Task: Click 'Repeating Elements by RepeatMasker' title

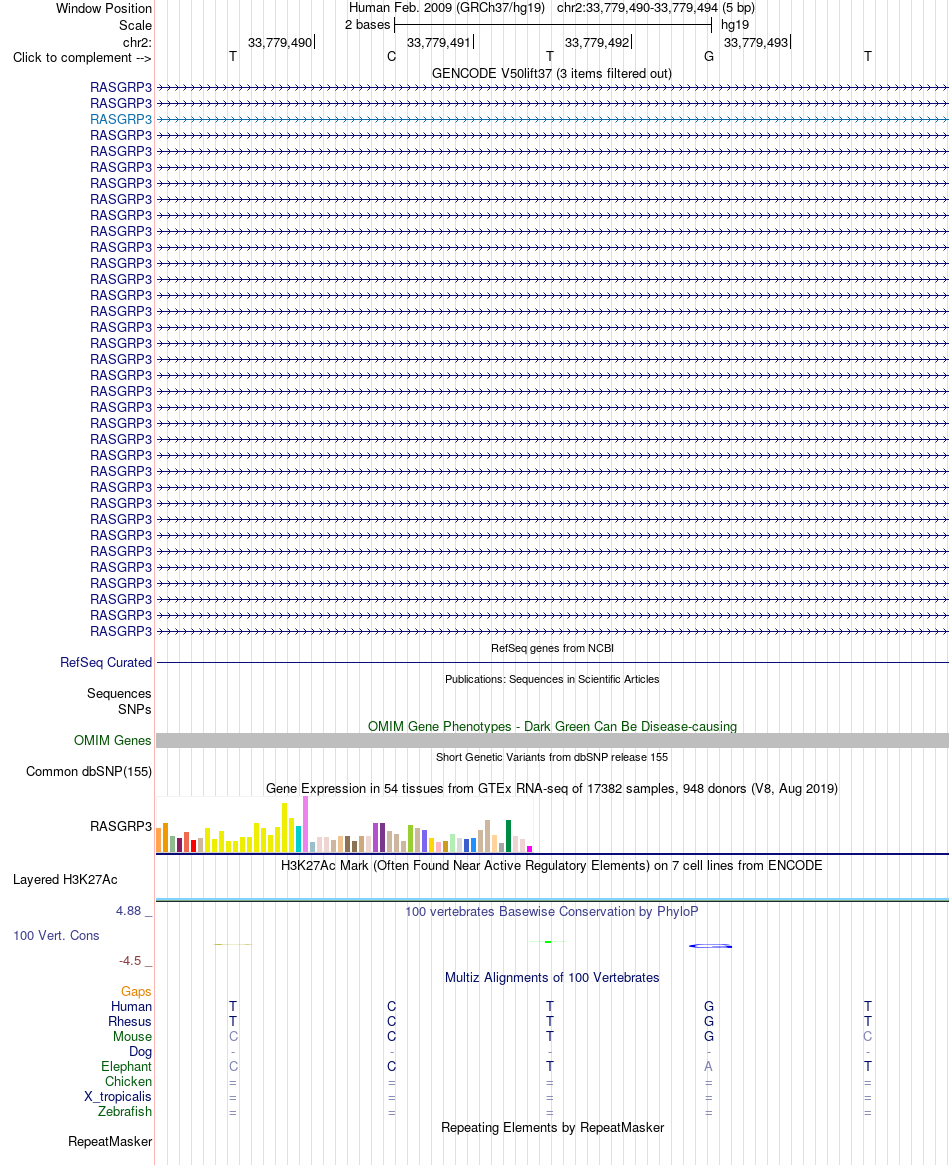Action: click(552, 1128)
